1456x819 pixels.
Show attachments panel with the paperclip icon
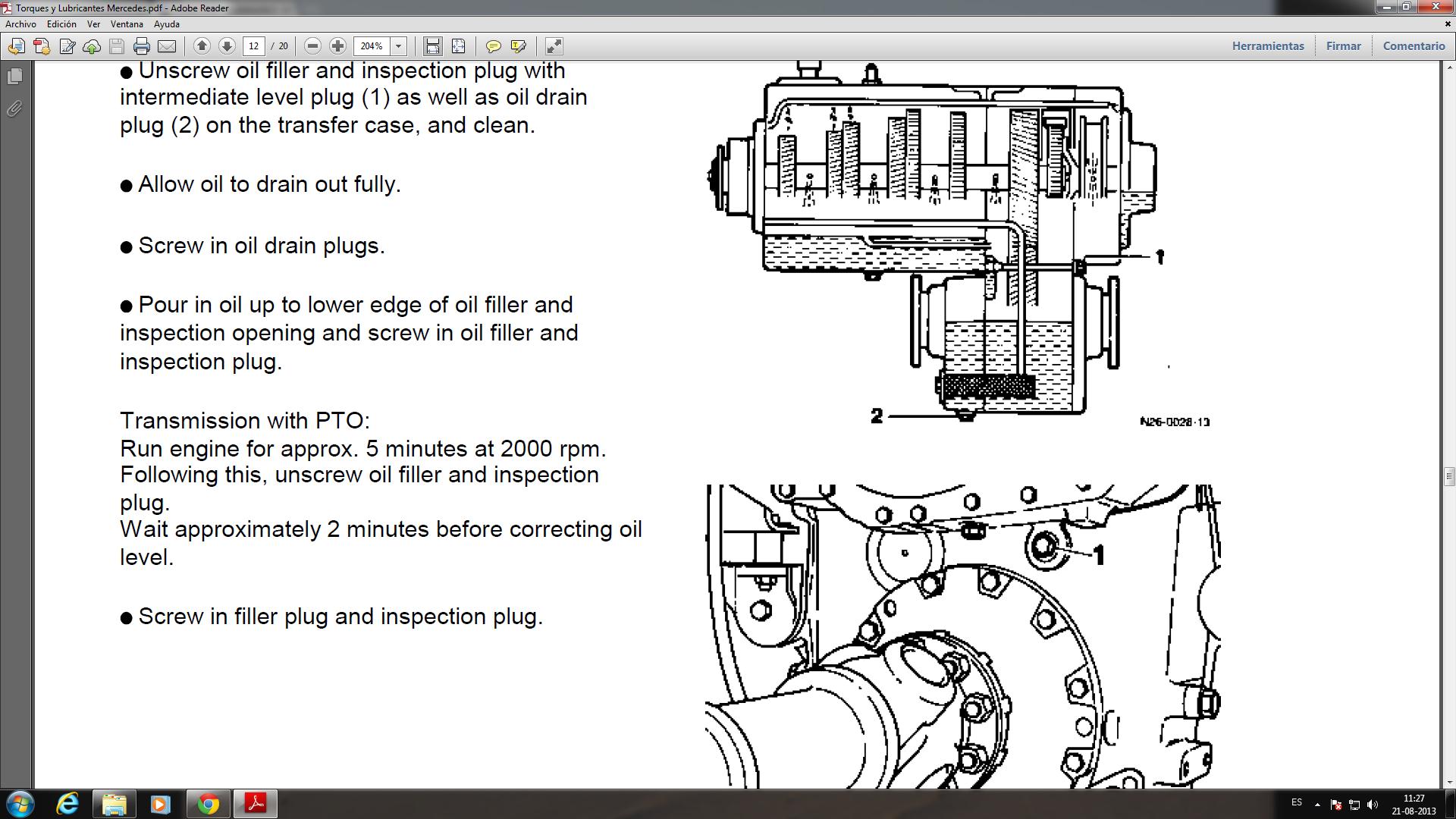coord(14,109)
